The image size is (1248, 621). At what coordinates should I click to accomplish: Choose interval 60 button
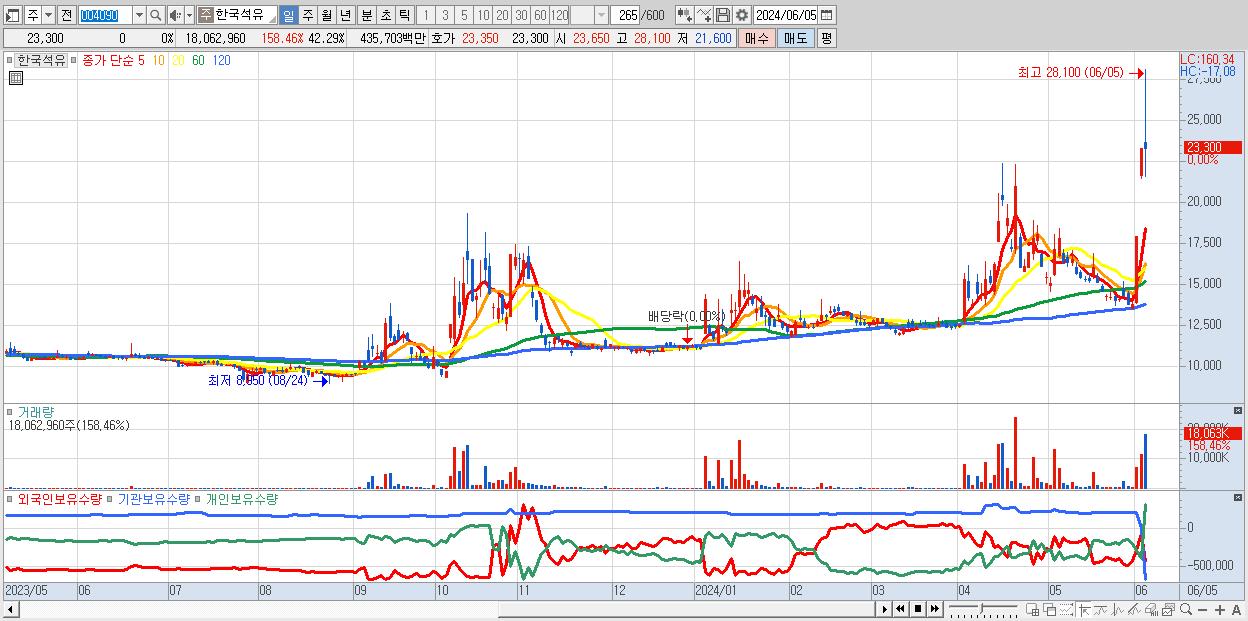(x=540, y=15)
